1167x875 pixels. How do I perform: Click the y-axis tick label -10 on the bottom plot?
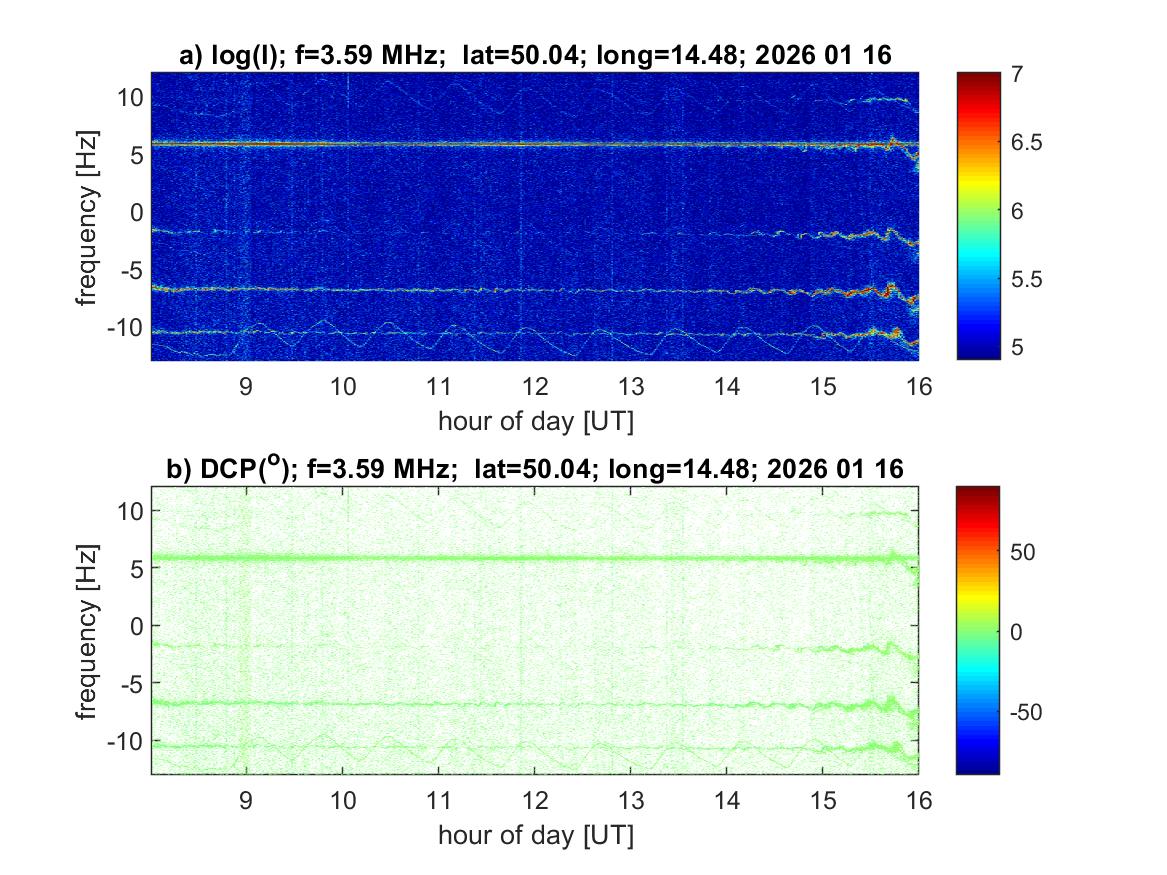point(128,741)
